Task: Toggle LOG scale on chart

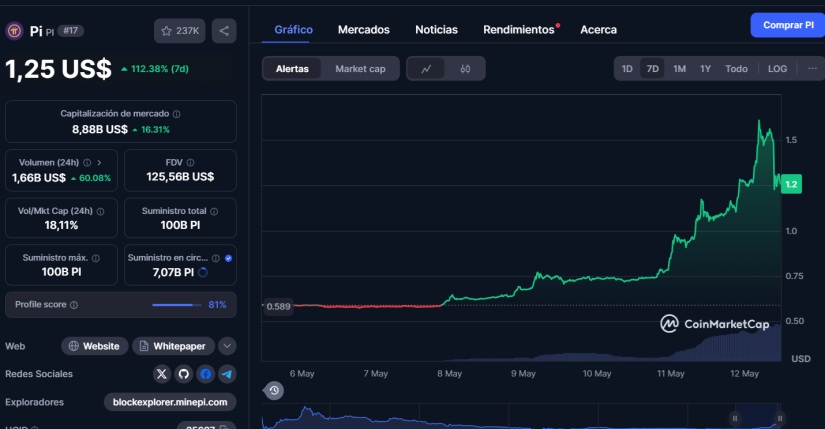Action: 777,69
